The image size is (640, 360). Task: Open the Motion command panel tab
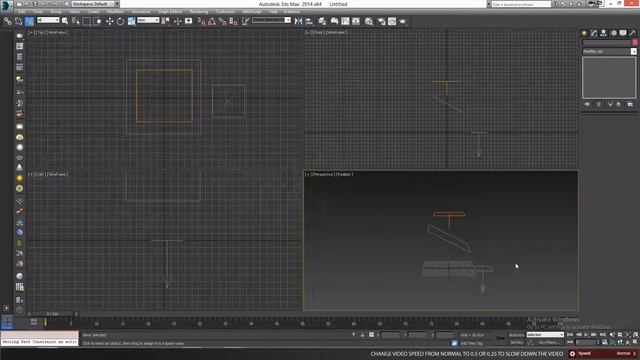[x=613, y=33]
